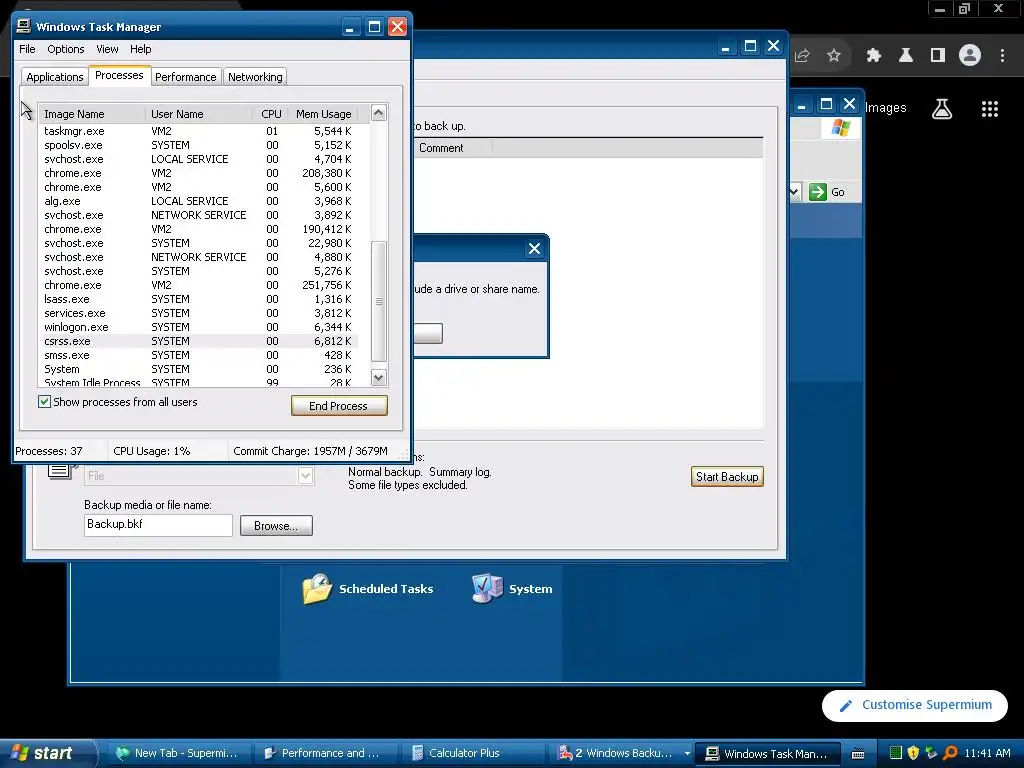Click Browse button for backup file
Image resolution: width=1024 pixels, height=768 pixels.
[276, 526]
